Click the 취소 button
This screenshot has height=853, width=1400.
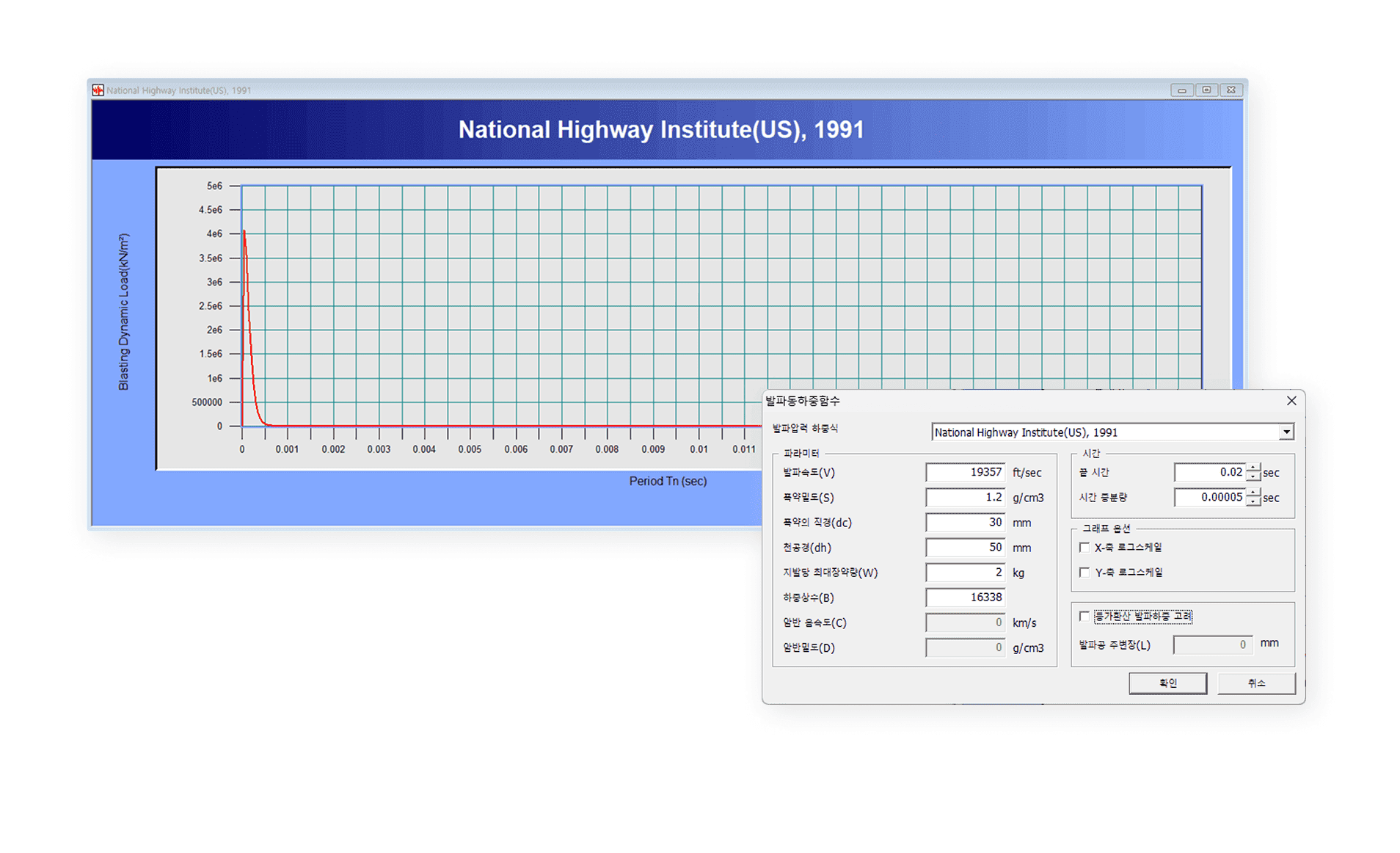[x=1256, y=683]
